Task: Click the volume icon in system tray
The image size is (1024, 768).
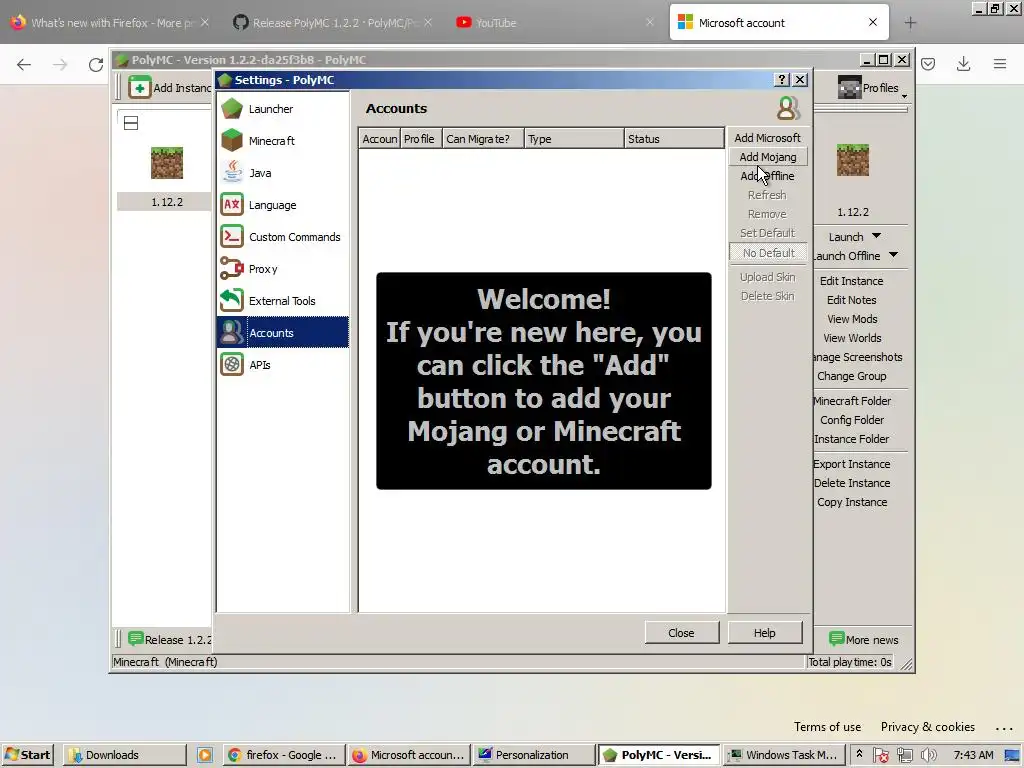Action: click(928, 755)
